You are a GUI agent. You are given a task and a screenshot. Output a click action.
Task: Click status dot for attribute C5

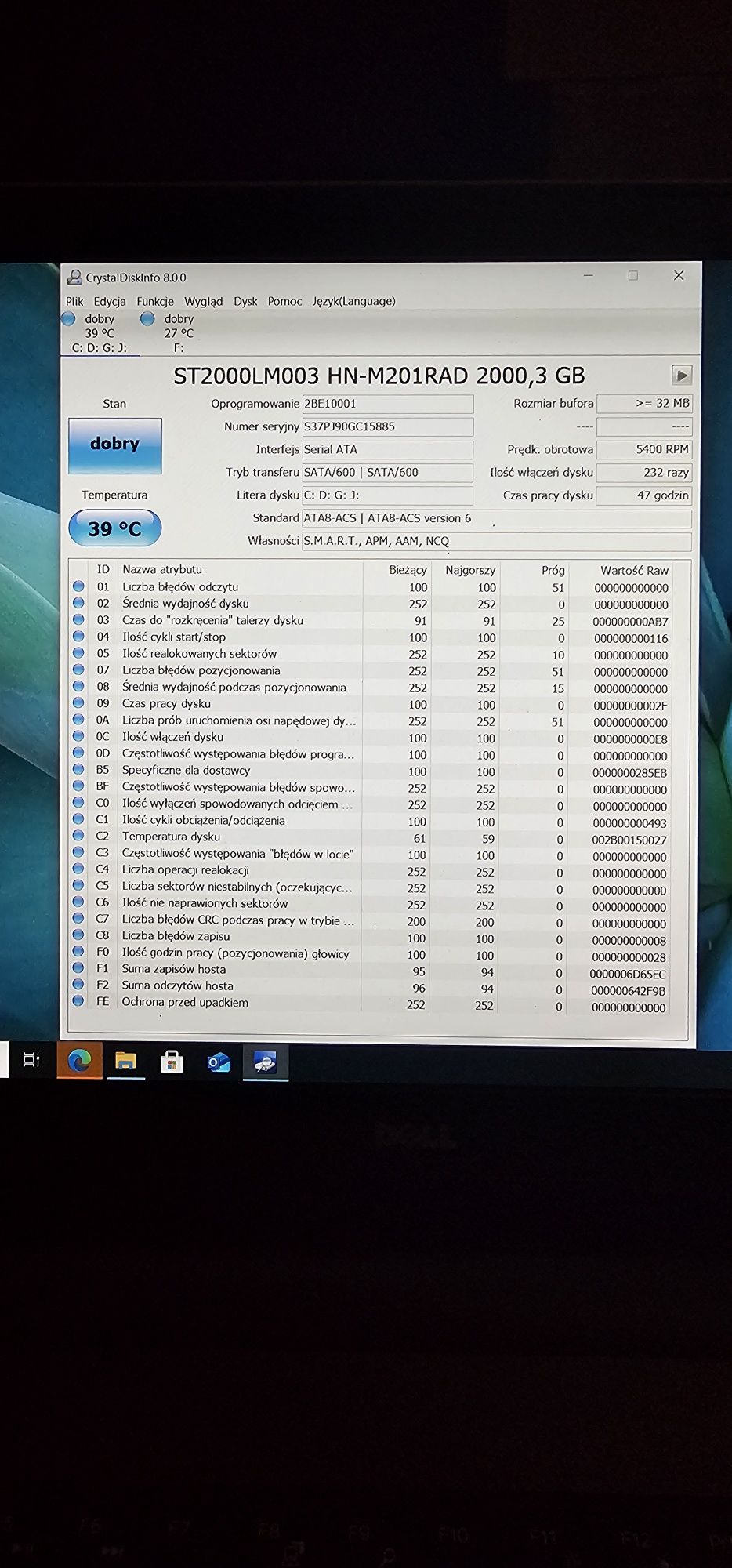[x=78, y=886]
